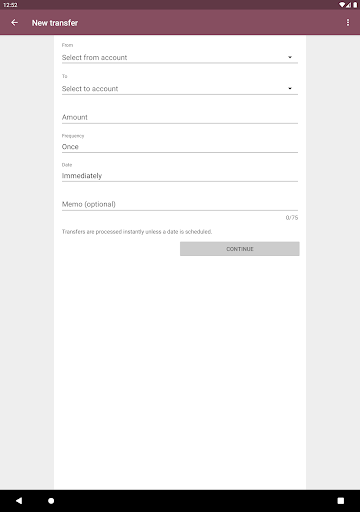This screenshot has width=360, height=512.
Task: Tap the Android back navigation triangle
Action: (19, 501)
